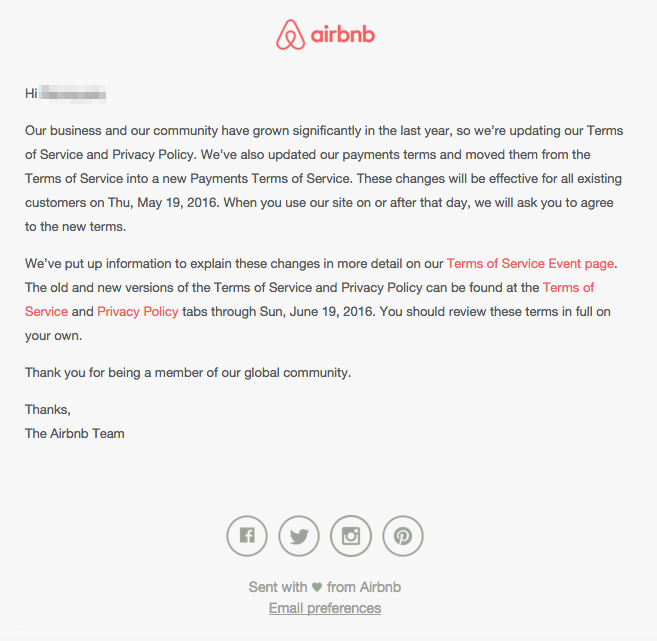The image size is (657, 641).
Task: Click the Airbnb Bélo logo symbol
Action: click(x=288, y=35)
